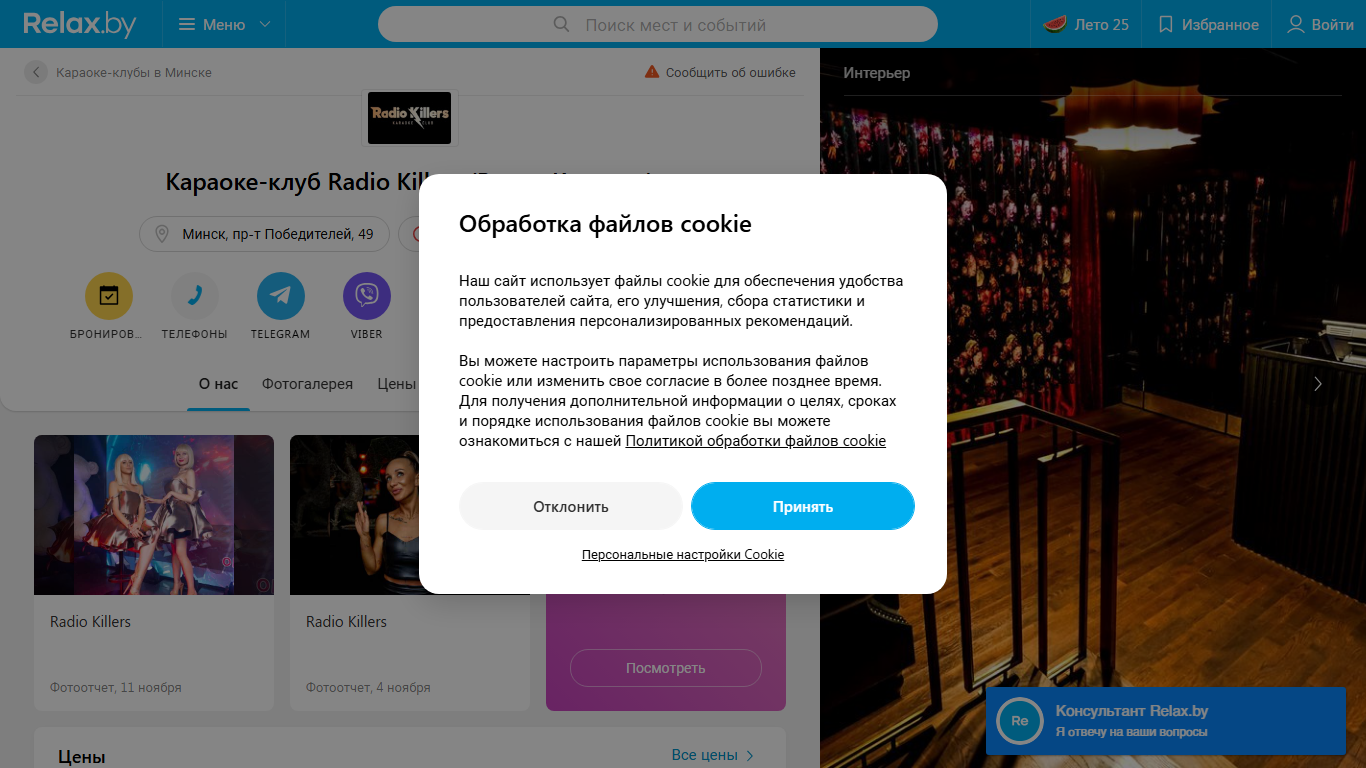The image size is (1366, 768).
Task: Click the magnifier search icon
Action: [562, 25]
